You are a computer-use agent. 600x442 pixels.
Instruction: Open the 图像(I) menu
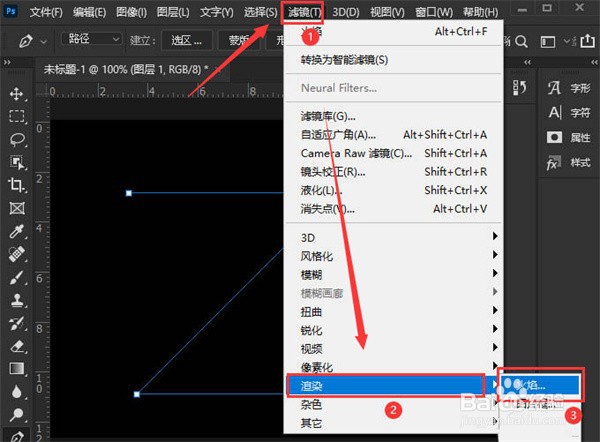click(x=131, y=12)
